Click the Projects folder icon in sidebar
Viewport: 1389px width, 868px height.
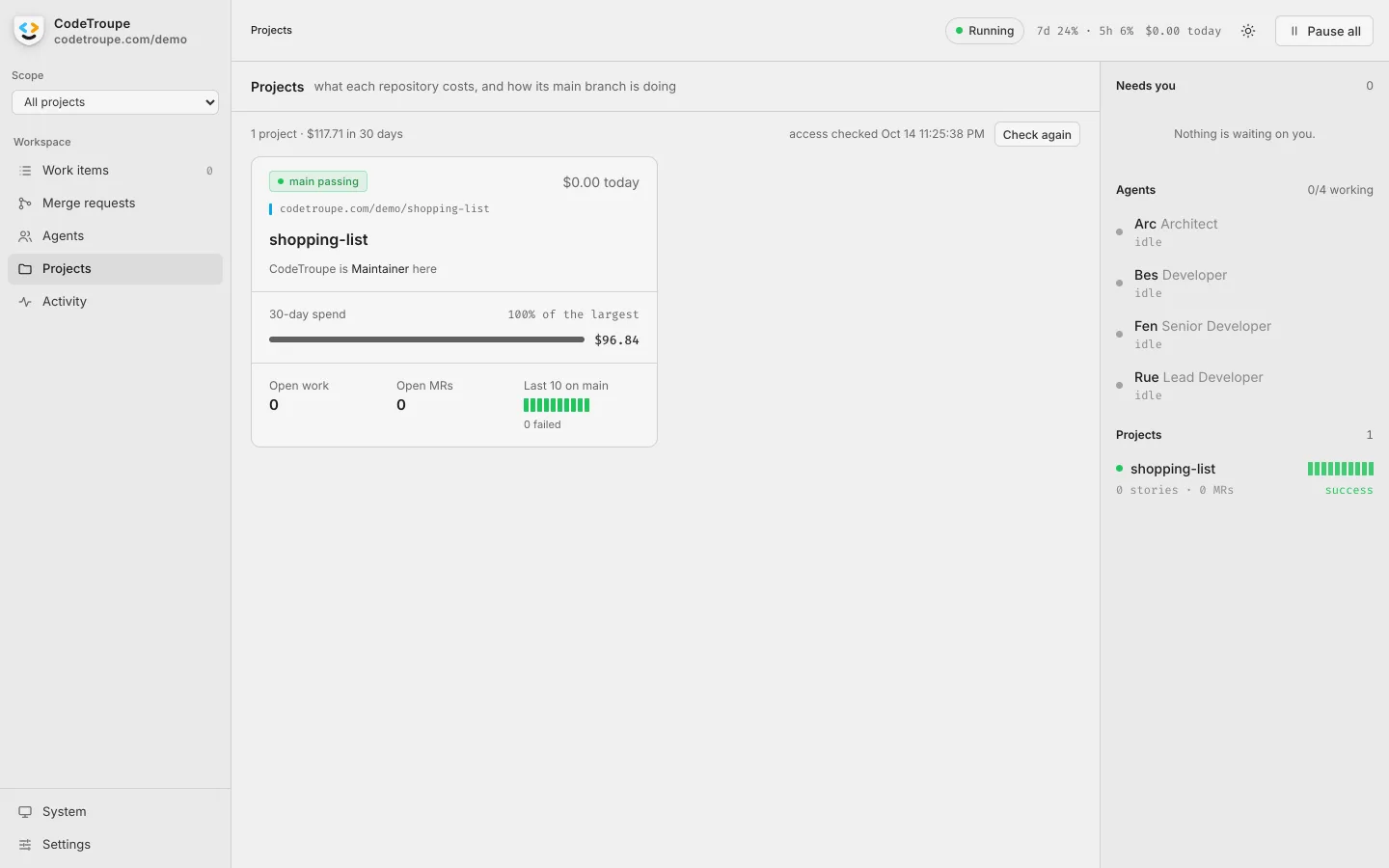[25, 269]
